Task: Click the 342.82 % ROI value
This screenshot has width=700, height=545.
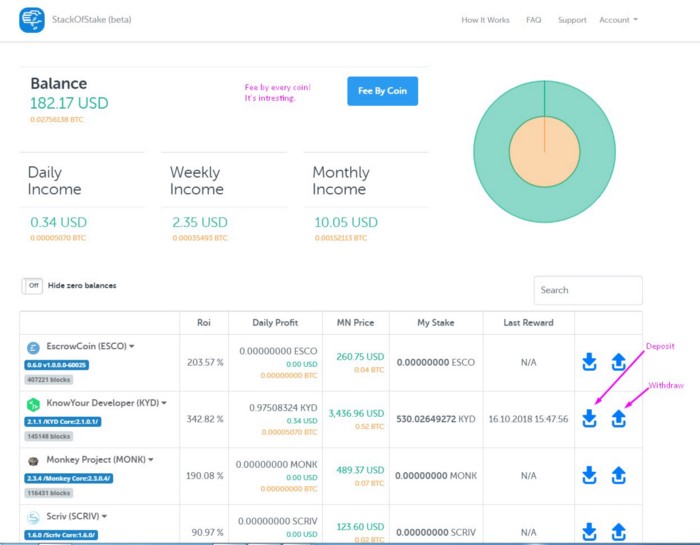Action: [x=205, y=419]
